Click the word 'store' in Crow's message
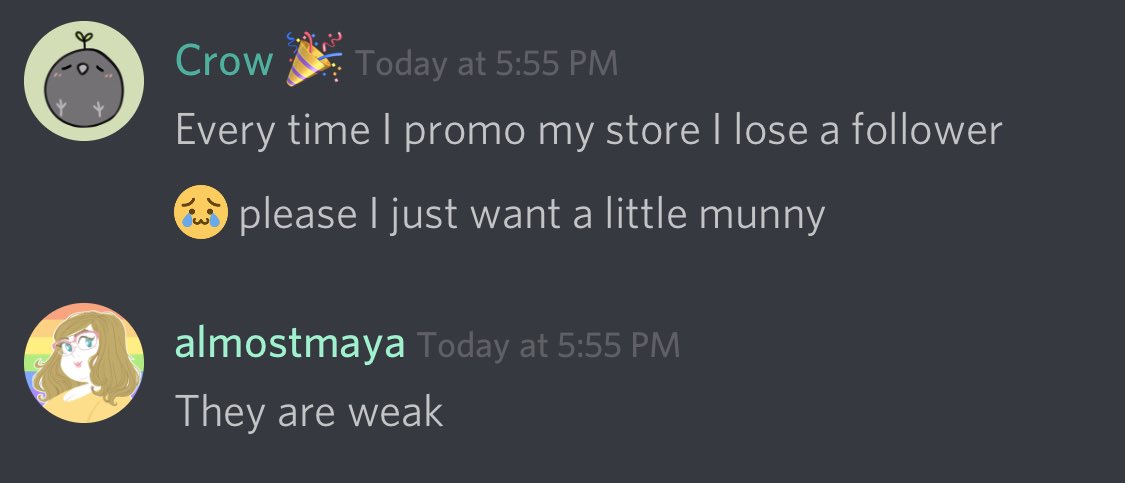The width and height of the screenshot is (1125, 483). [653, 132]
